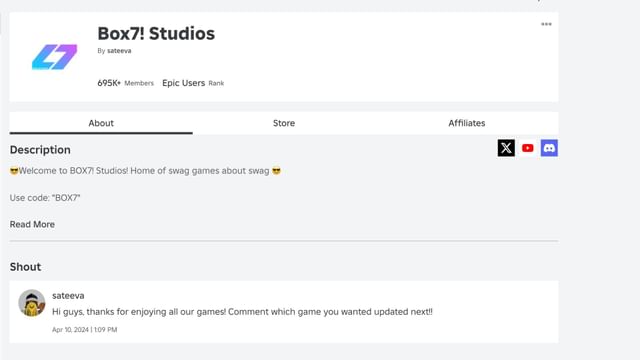Viewport: 640px width, 360px height.
Task: Open the three-dots group options menu
Action: 546,24
